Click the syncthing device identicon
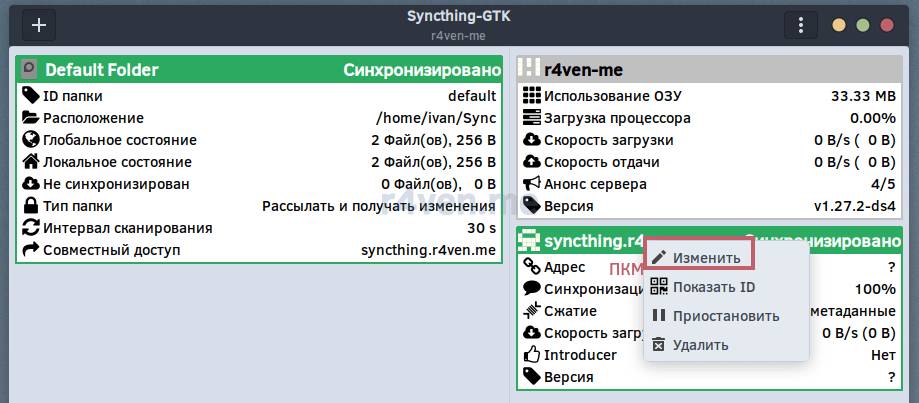This screenshot has height=403, width=919. click(530, 241)
